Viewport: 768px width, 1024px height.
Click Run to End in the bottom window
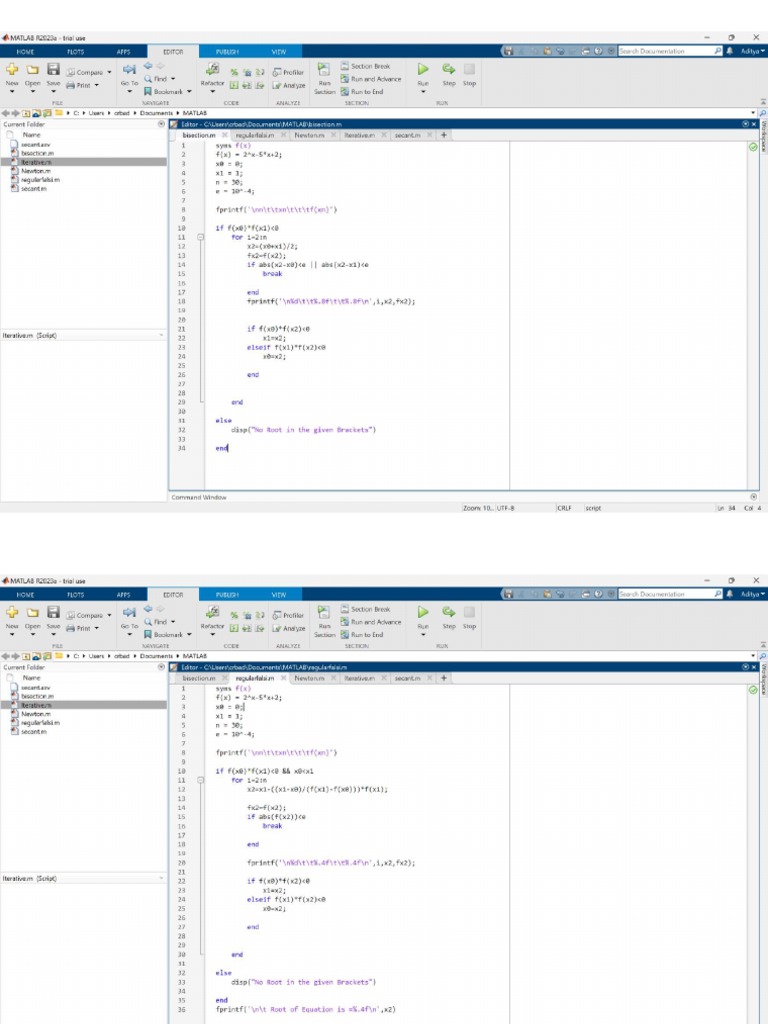366,634
